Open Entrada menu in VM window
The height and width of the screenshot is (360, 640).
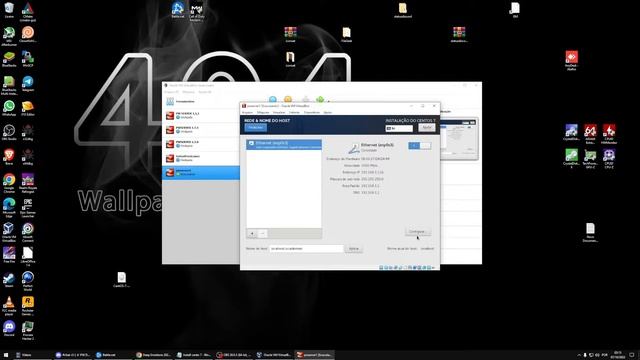294,112
